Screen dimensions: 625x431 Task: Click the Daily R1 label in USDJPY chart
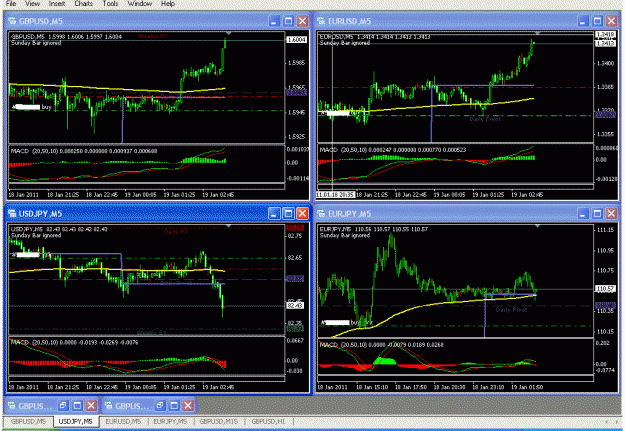point(175,232)
